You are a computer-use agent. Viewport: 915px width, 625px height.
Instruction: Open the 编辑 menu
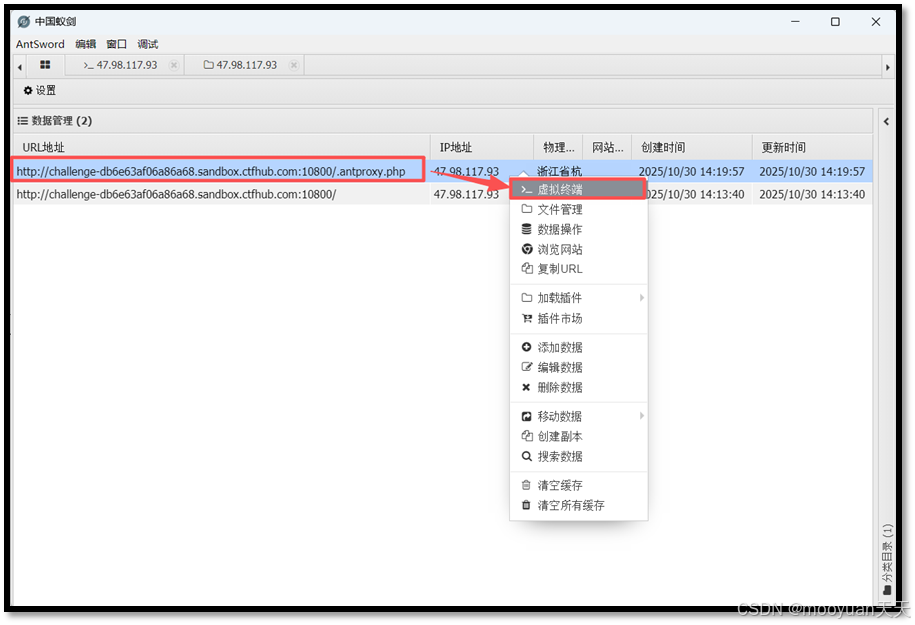click(x=86, y=44)
